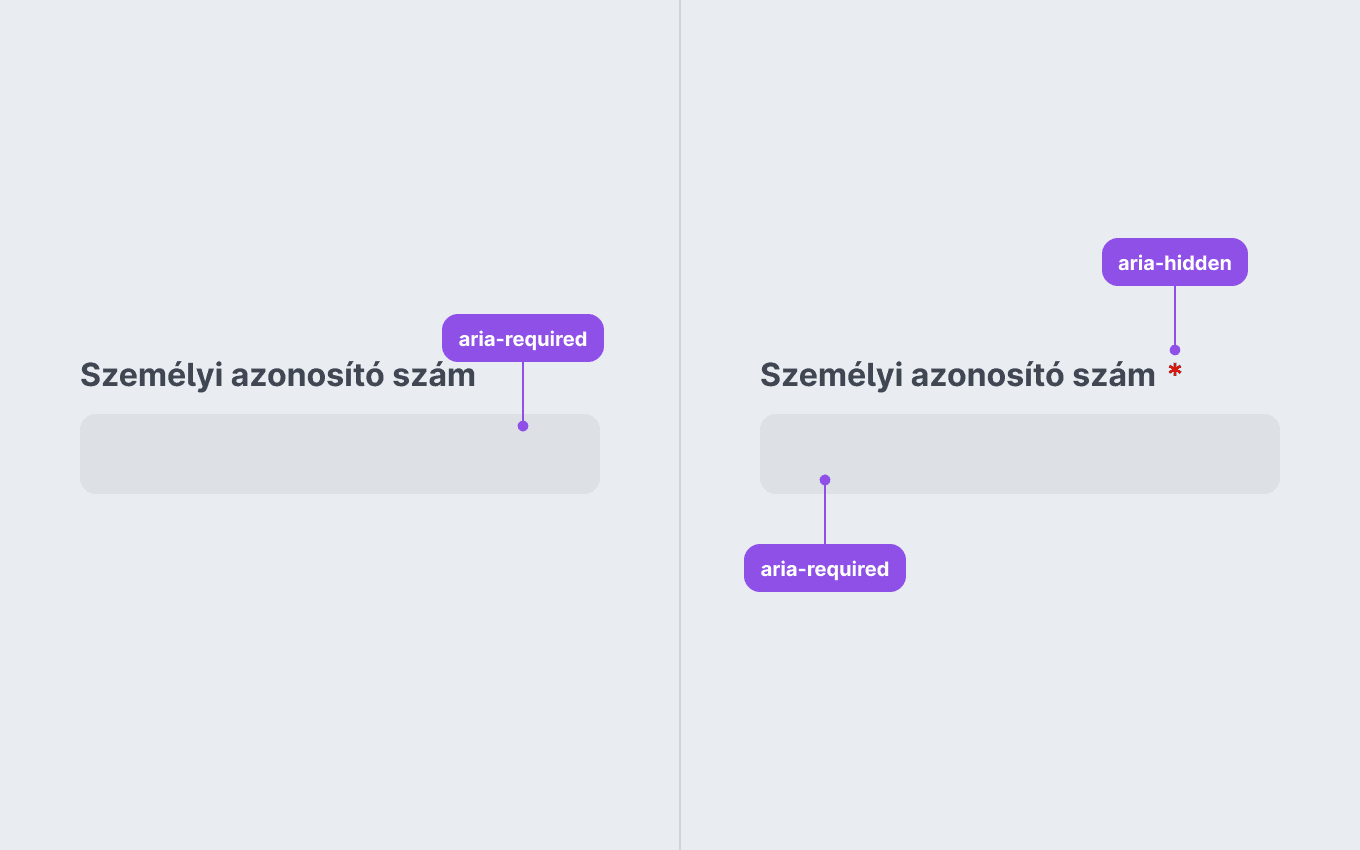
Task: Click connector line above right aria-required badge
Action: 825,515
